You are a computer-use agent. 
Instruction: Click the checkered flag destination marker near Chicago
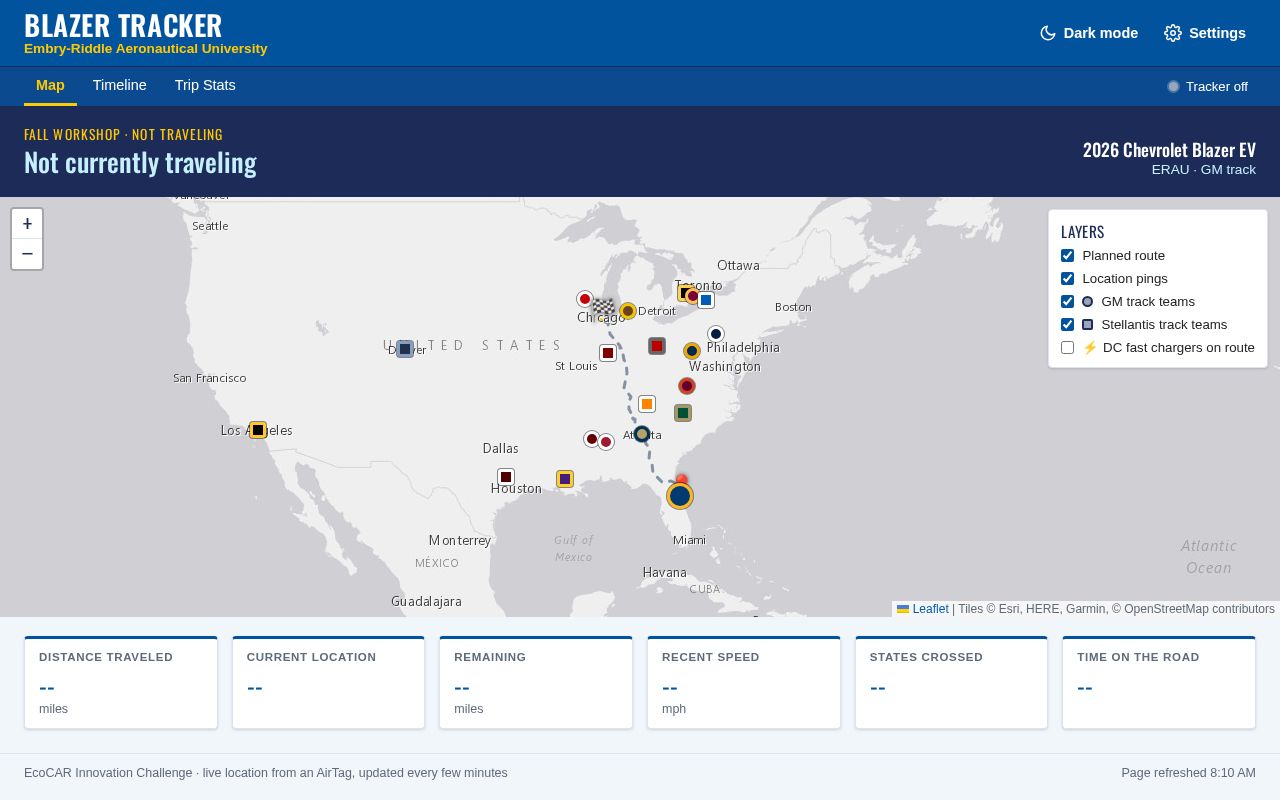point(603,307)
